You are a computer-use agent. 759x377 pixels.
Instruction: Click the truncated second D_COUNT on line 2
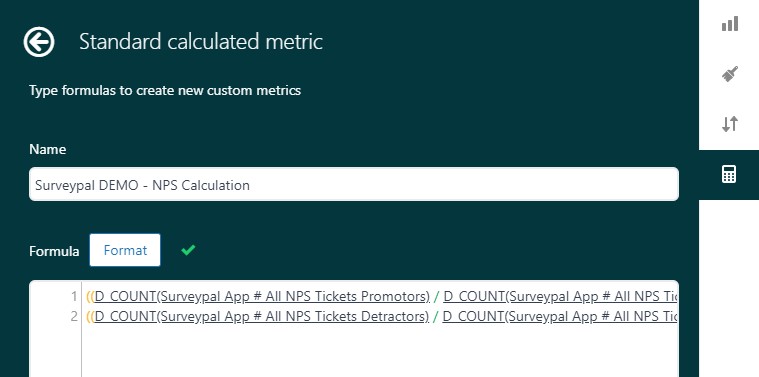560,317
